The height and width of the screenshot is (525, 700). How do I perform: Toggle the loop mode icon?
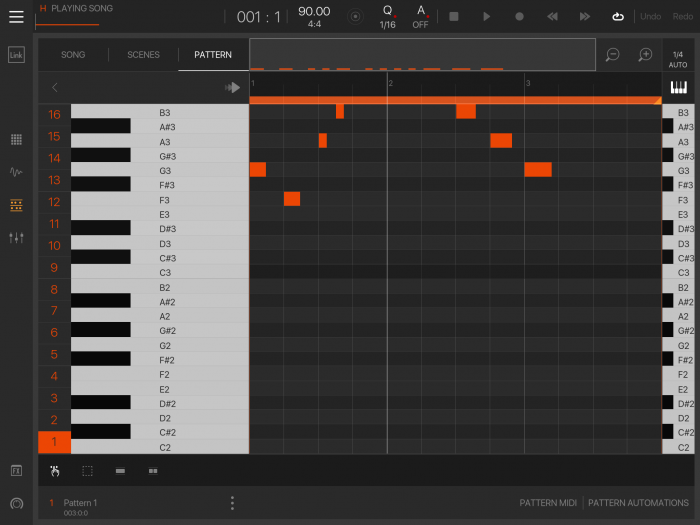click(618, 17)
